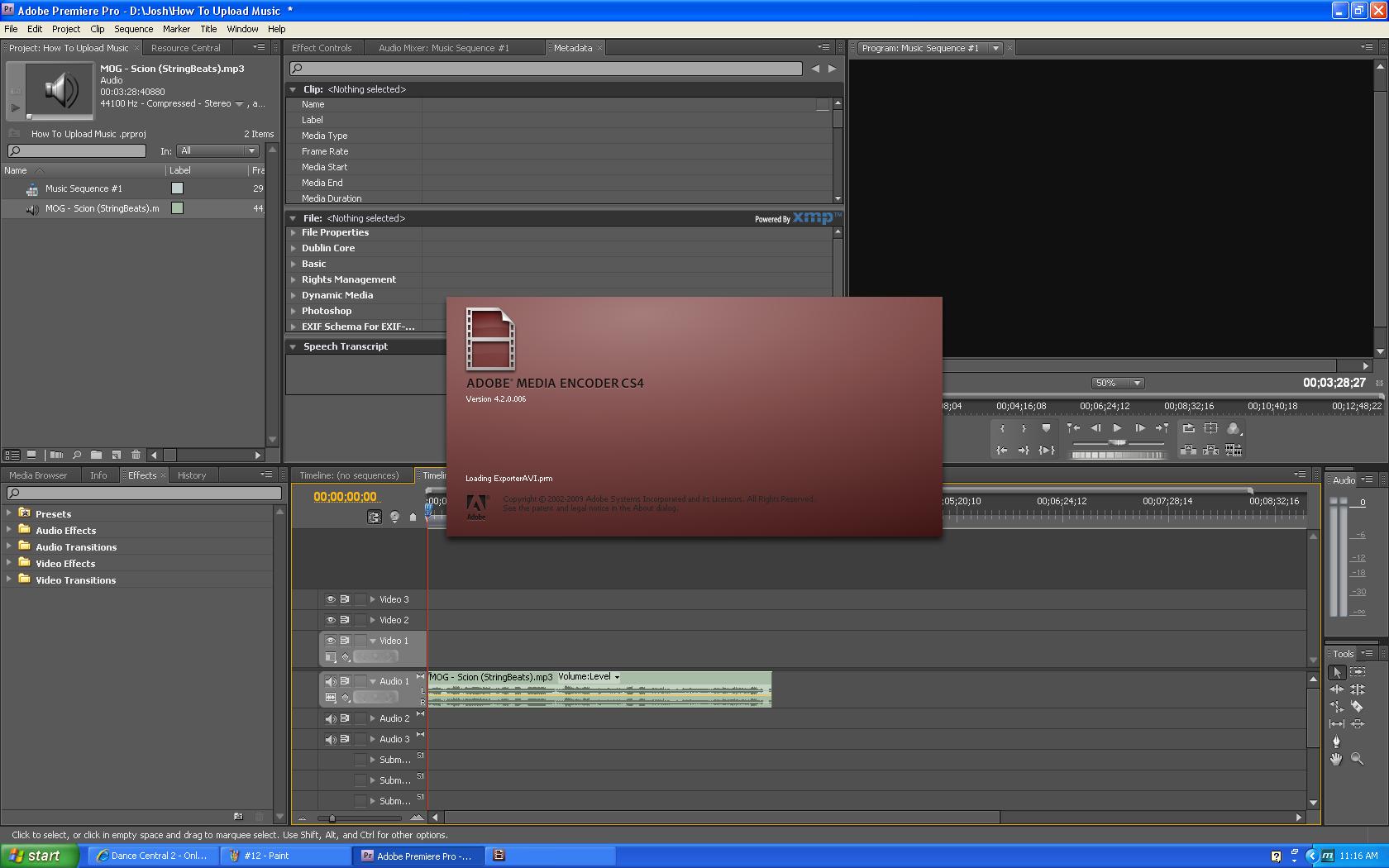The width and height of the screenshot is (1389, 868).
Task: Hide the Video 3 track output
Action: coord(331,599)
